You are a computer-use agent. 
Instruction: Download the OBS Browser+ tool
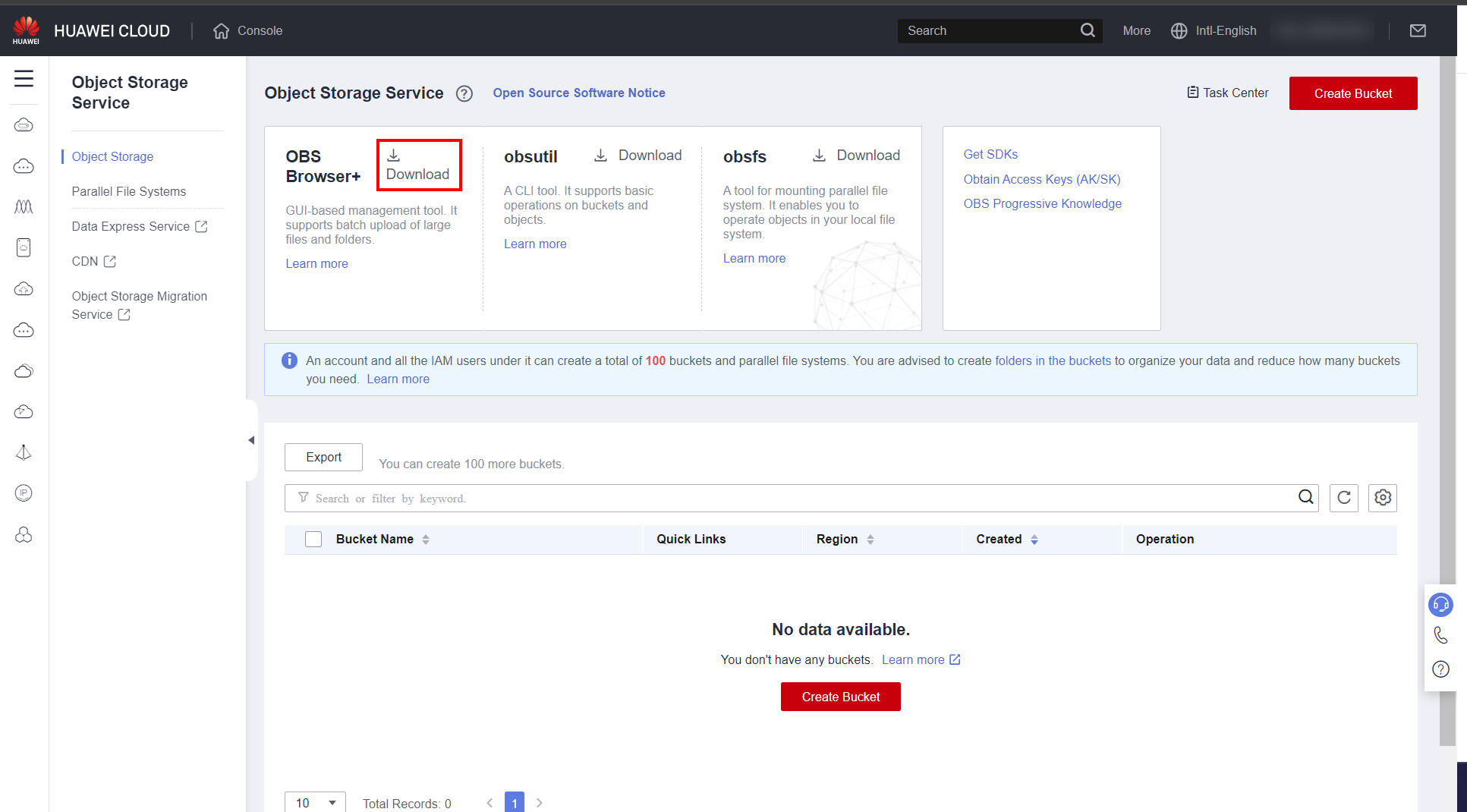[x=418, y=165]
